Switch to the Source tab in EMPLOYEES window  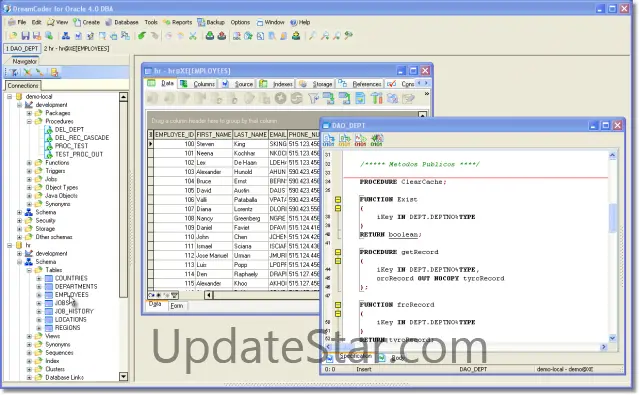(x=238, y=84)
